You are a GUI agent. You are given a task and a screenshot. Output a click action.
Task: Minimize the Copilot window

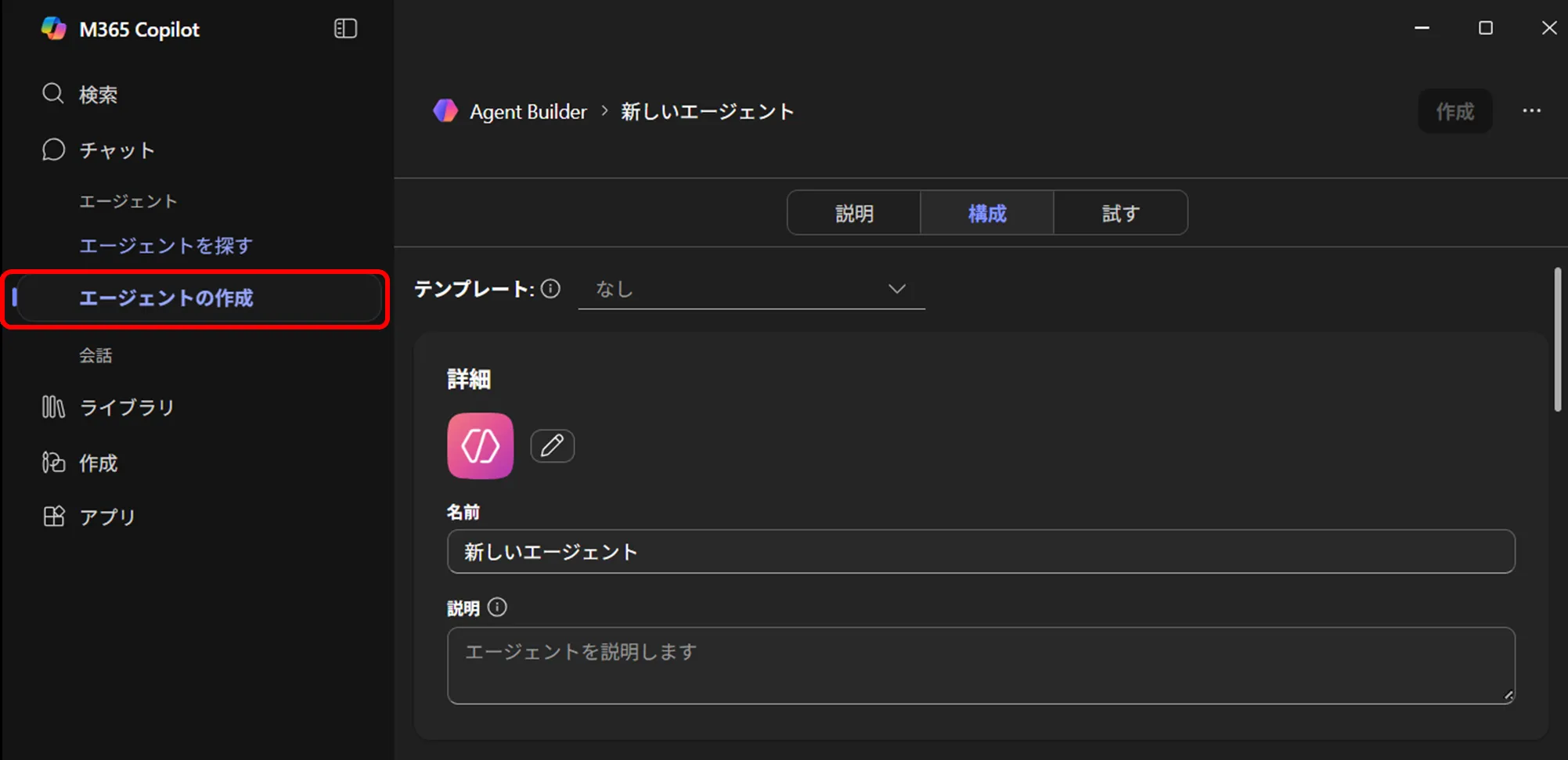pos(1422,28)
